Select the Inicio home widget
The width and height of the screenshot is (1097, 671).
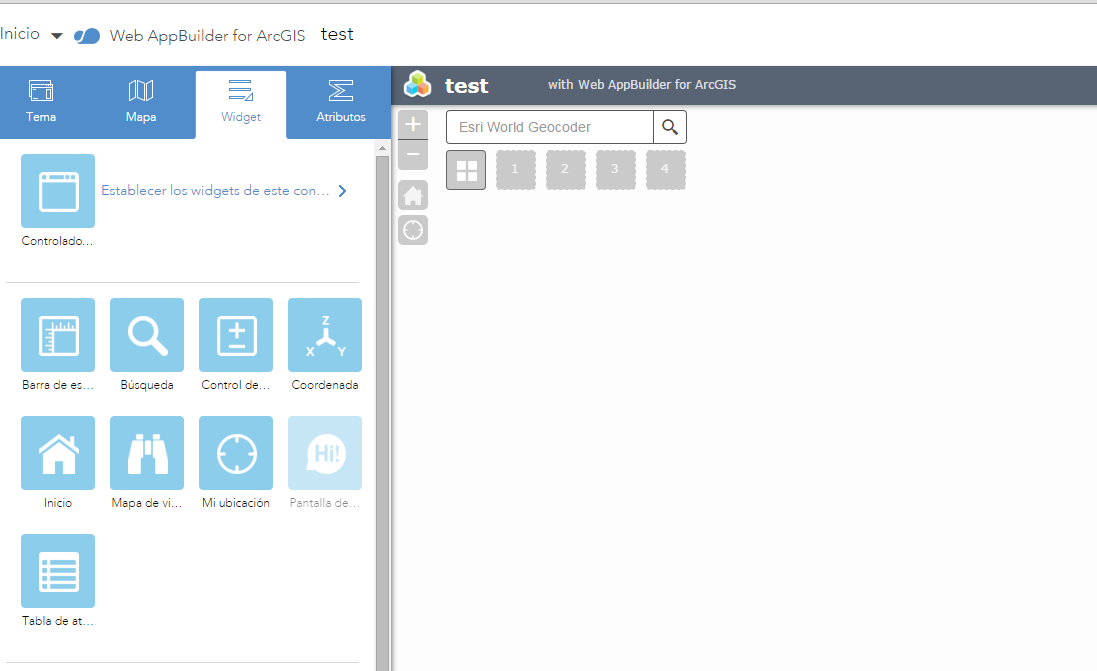58,453
